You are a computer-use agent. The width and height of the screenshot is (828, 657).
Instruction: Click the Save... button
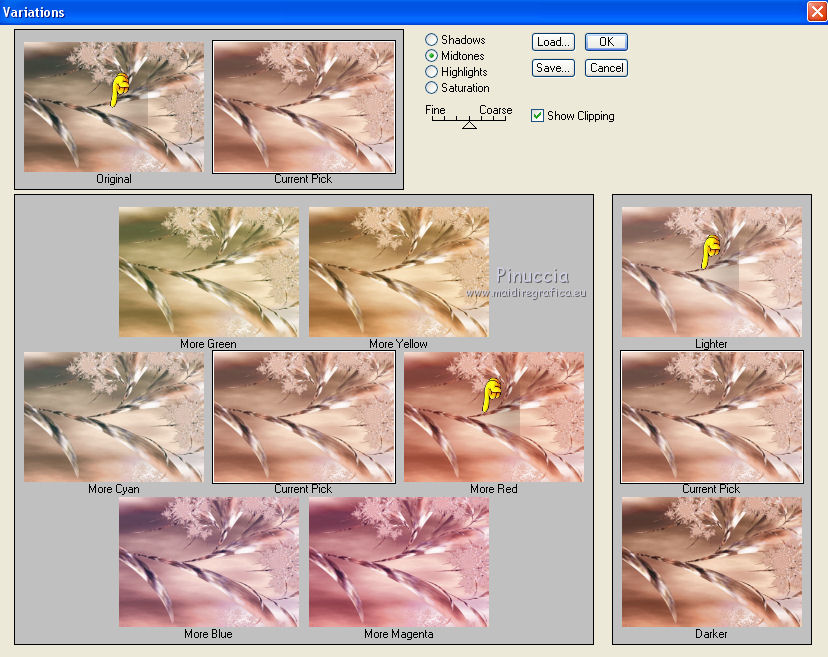(553, 68)
